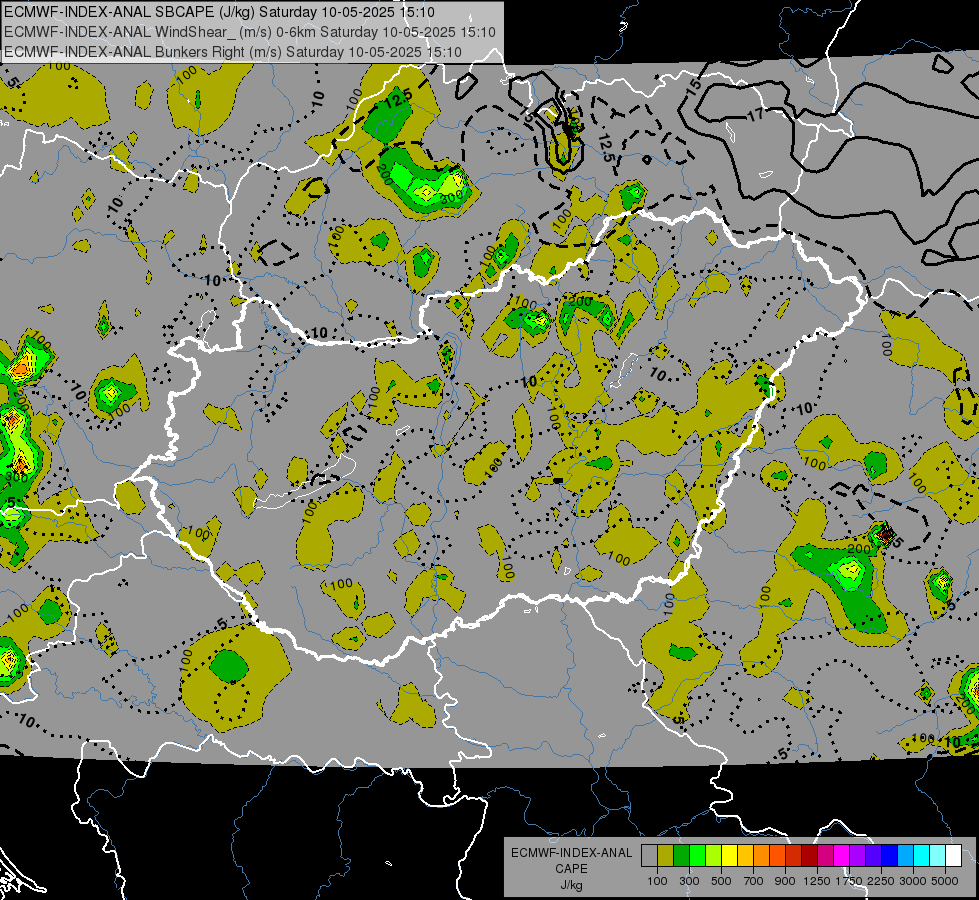
Task: Click the legend title ECMWF-INDEX-ANAL
Action: pyautogui.click(x=571, y=853)
